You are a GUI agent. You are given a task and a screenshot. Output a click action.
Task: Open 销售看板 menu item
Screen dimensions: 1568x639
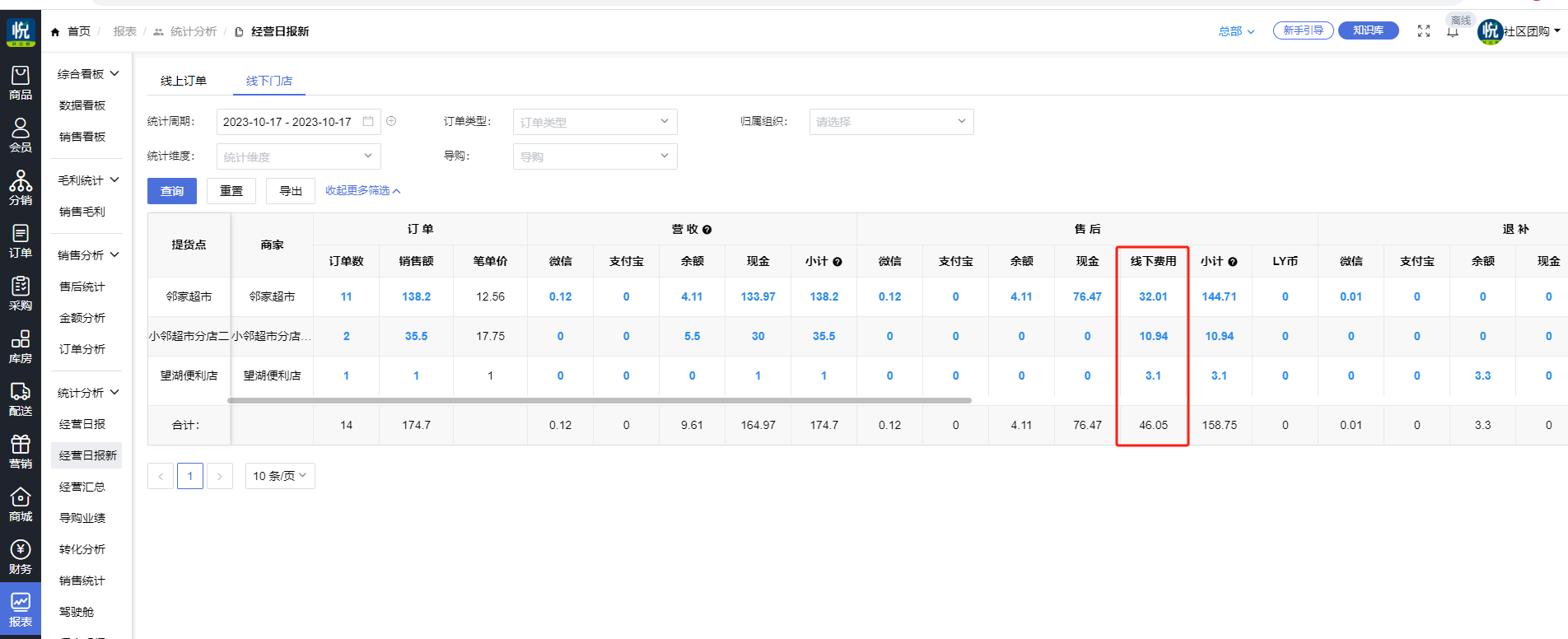82,137
